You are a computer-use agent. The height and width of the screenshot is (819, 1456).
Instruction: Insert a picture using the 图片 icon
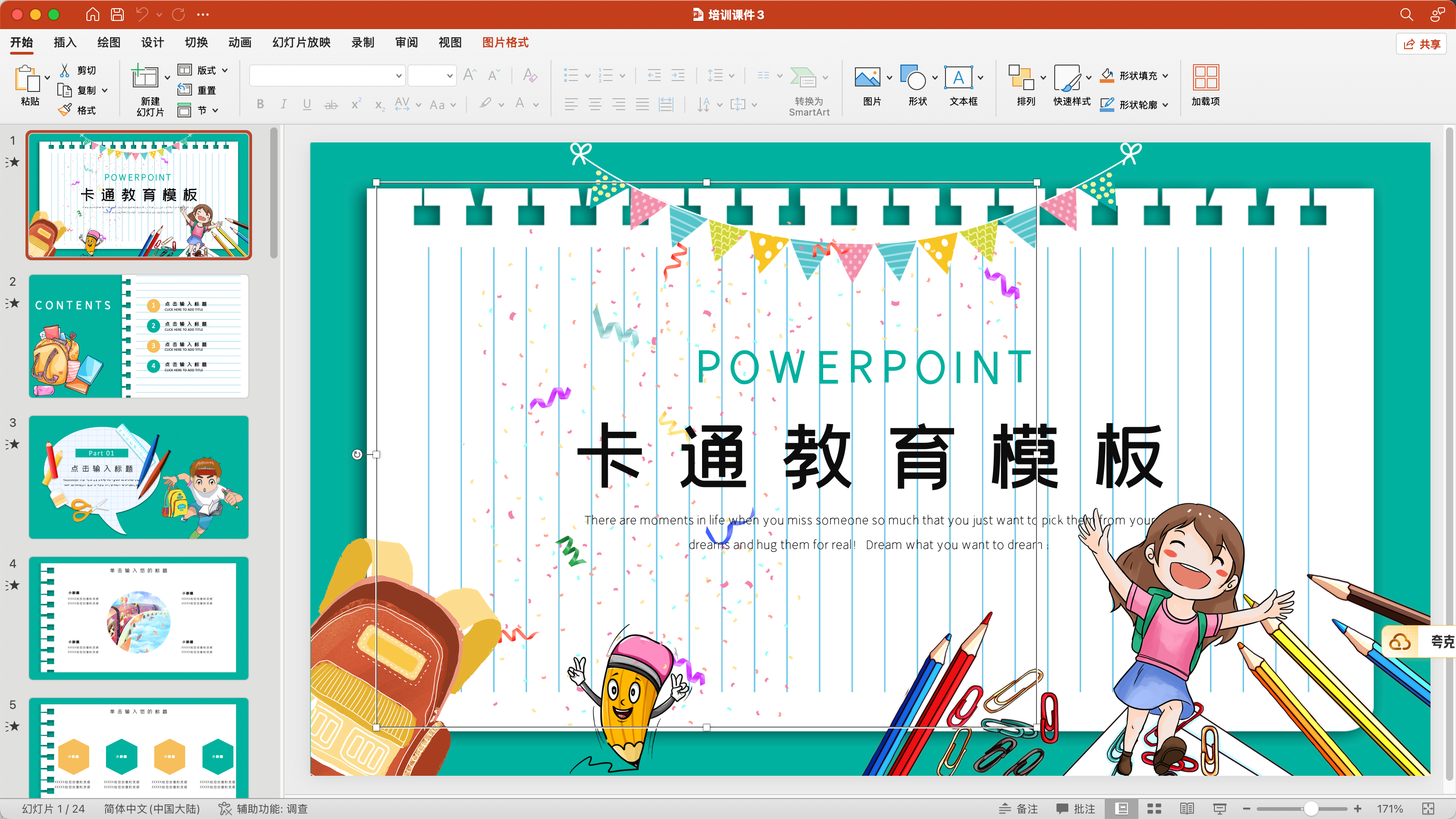[x=867, y=78]
